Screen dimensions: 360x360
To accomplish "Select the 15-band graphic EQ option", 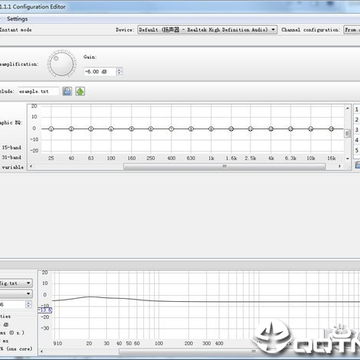I will coord(12,147).
